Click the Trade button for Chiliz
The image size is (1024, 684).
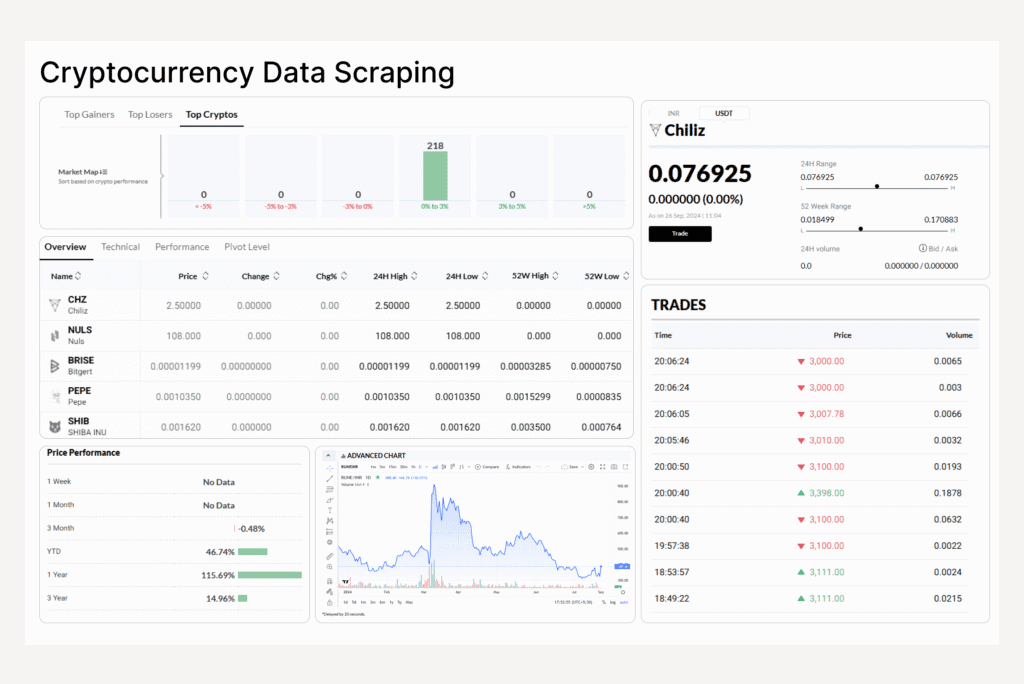tap(680, 234)
